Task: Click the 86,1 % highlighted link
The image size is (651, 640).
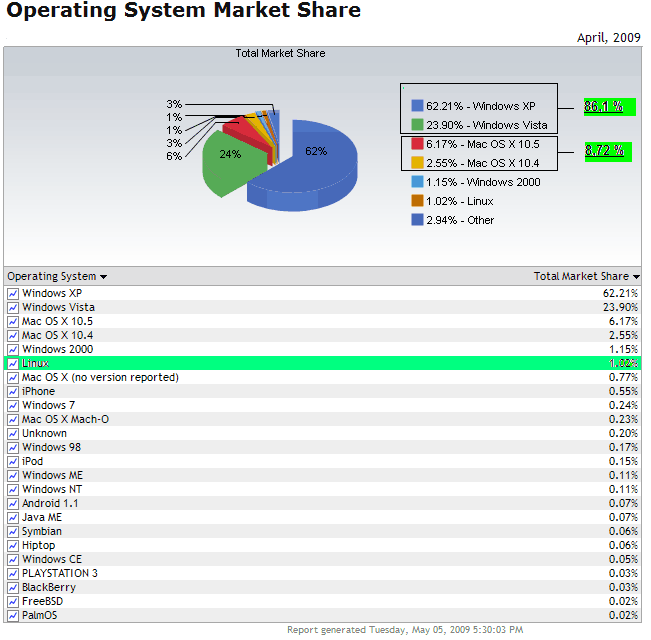Action: 603,107
